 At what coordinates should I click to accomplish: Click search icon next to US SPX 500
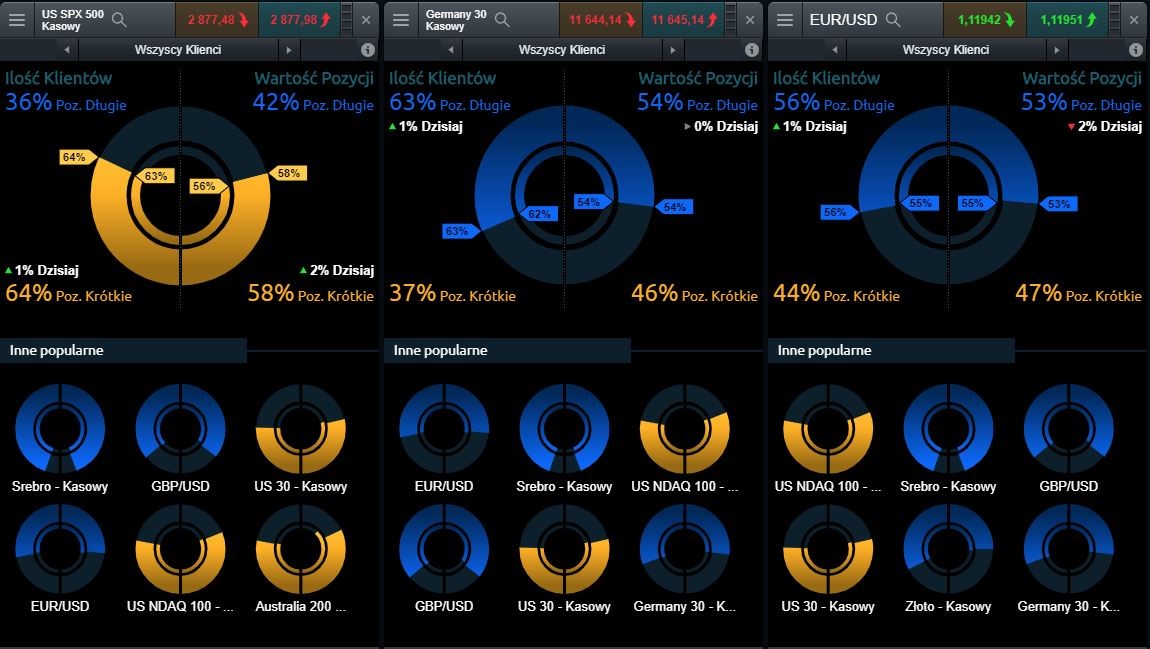pos(119,20)
